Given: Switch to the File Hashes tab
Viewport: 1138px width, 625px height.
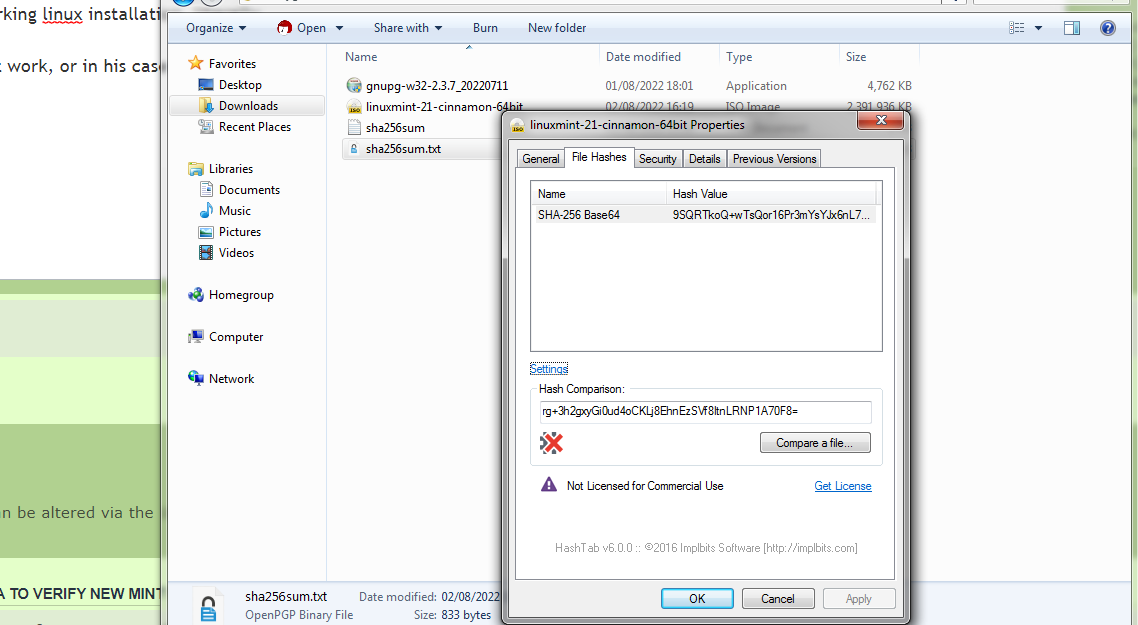Looking at the screenshot, I should click(599, 158).
